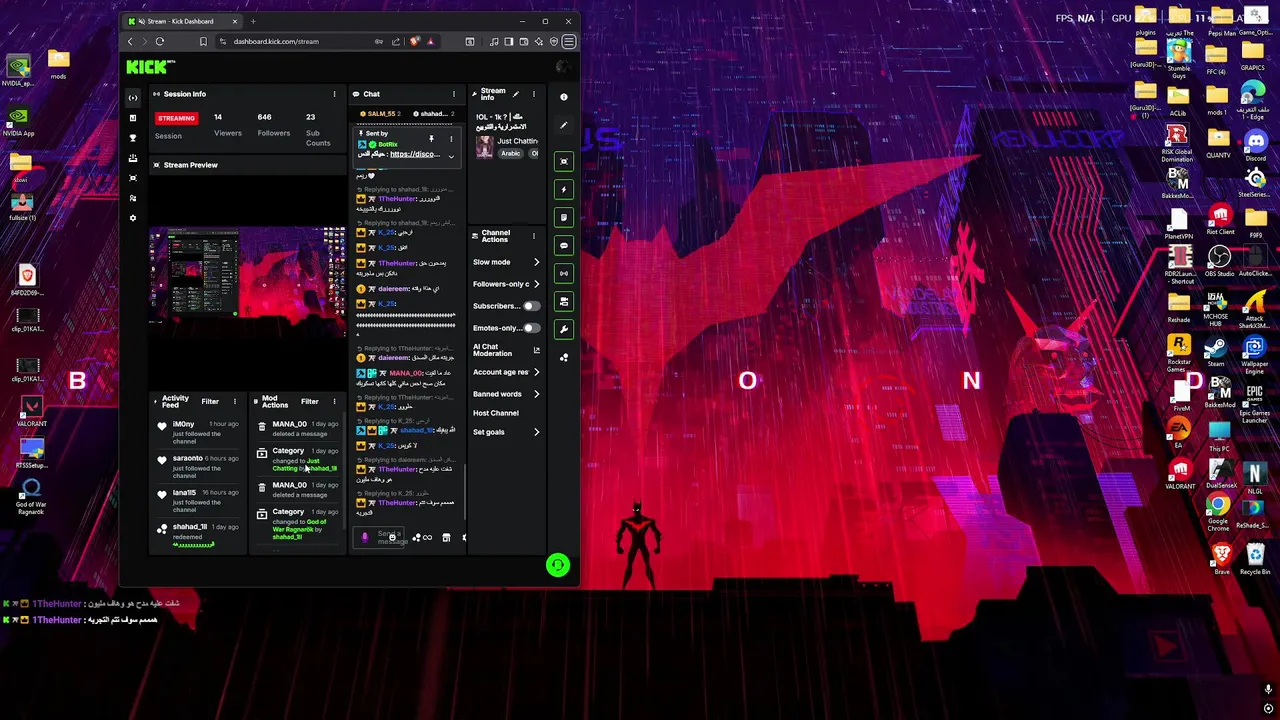Click the STREAMING status badge

pos(176,118)
